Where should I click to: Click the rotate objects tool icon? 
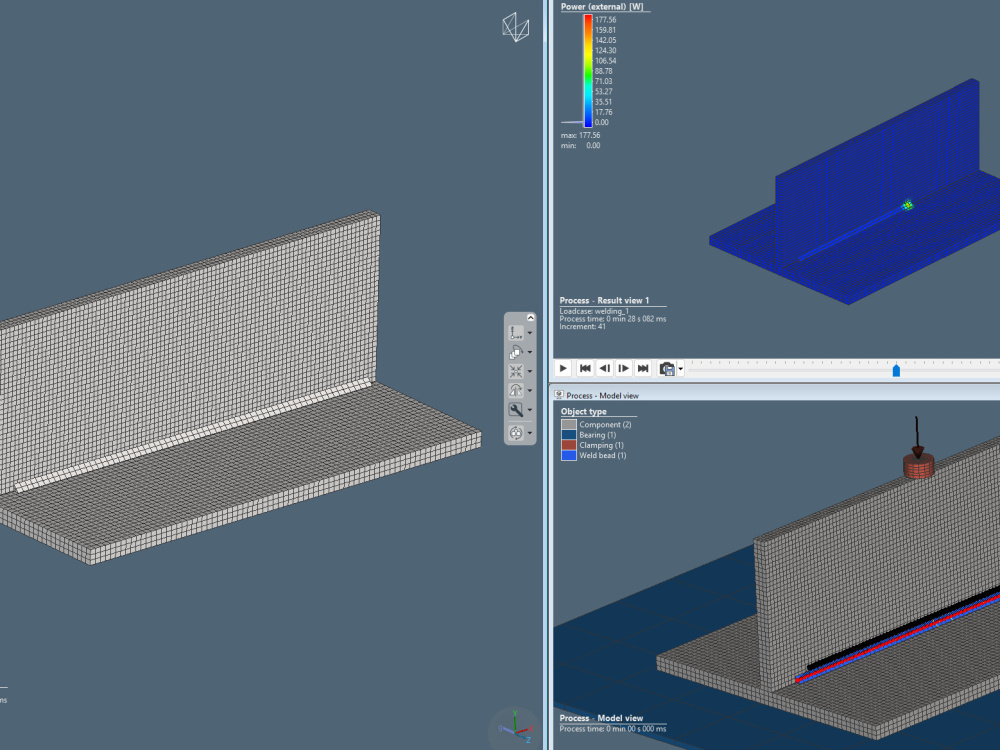pos(516,352)
